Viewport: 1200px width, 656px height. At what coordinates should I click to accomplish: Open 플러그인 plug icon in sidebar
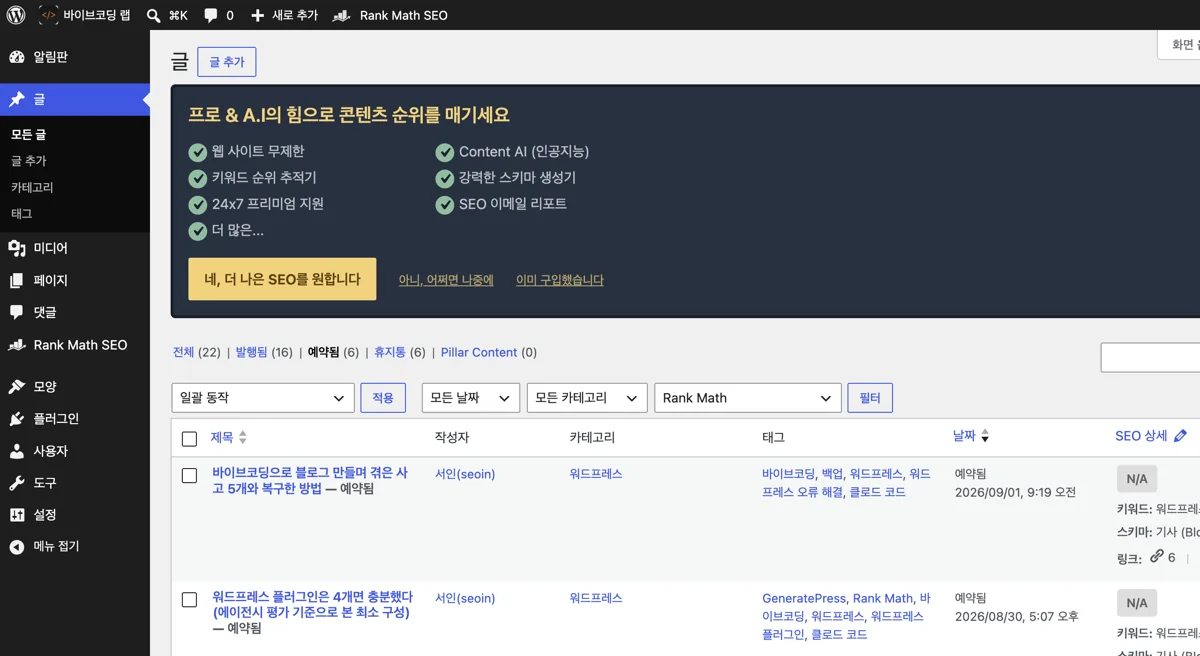(17, 419)
